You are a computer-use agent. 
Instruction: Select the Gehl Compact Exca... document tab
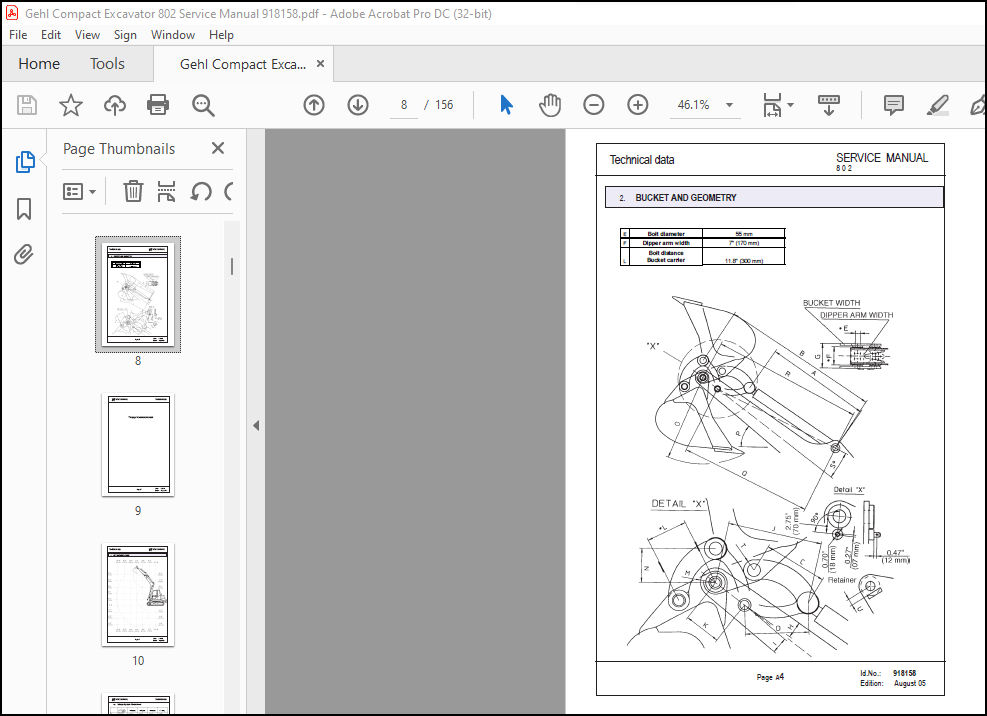tap(243, 64)
